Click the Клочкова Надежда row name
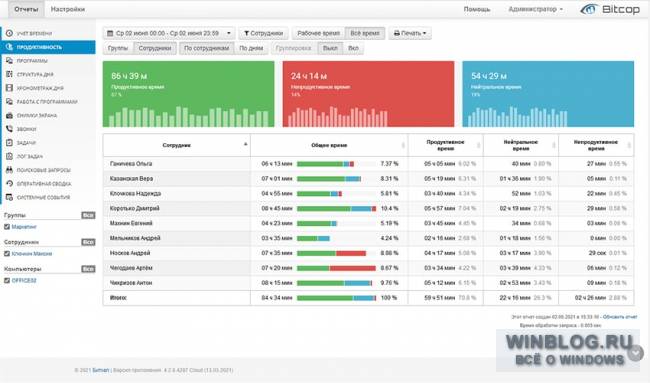 point(136,194)
